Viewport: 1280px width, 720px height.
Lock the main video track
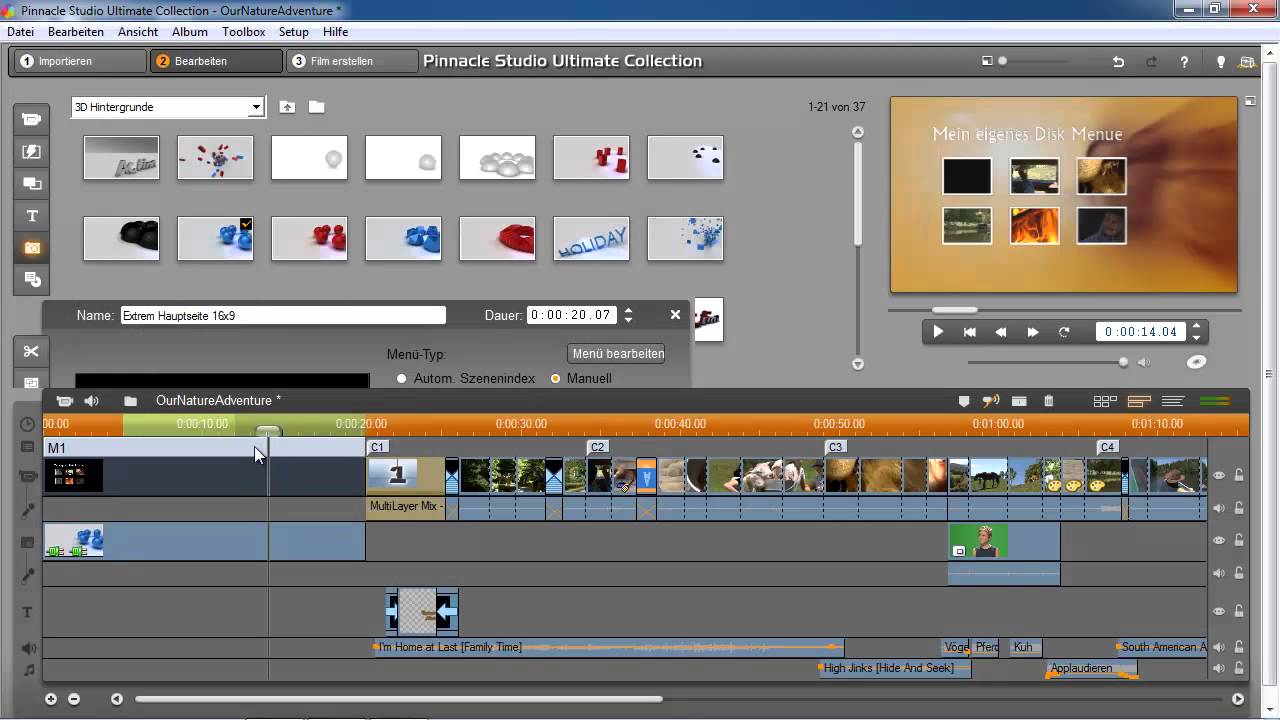tap(1239, 475)
